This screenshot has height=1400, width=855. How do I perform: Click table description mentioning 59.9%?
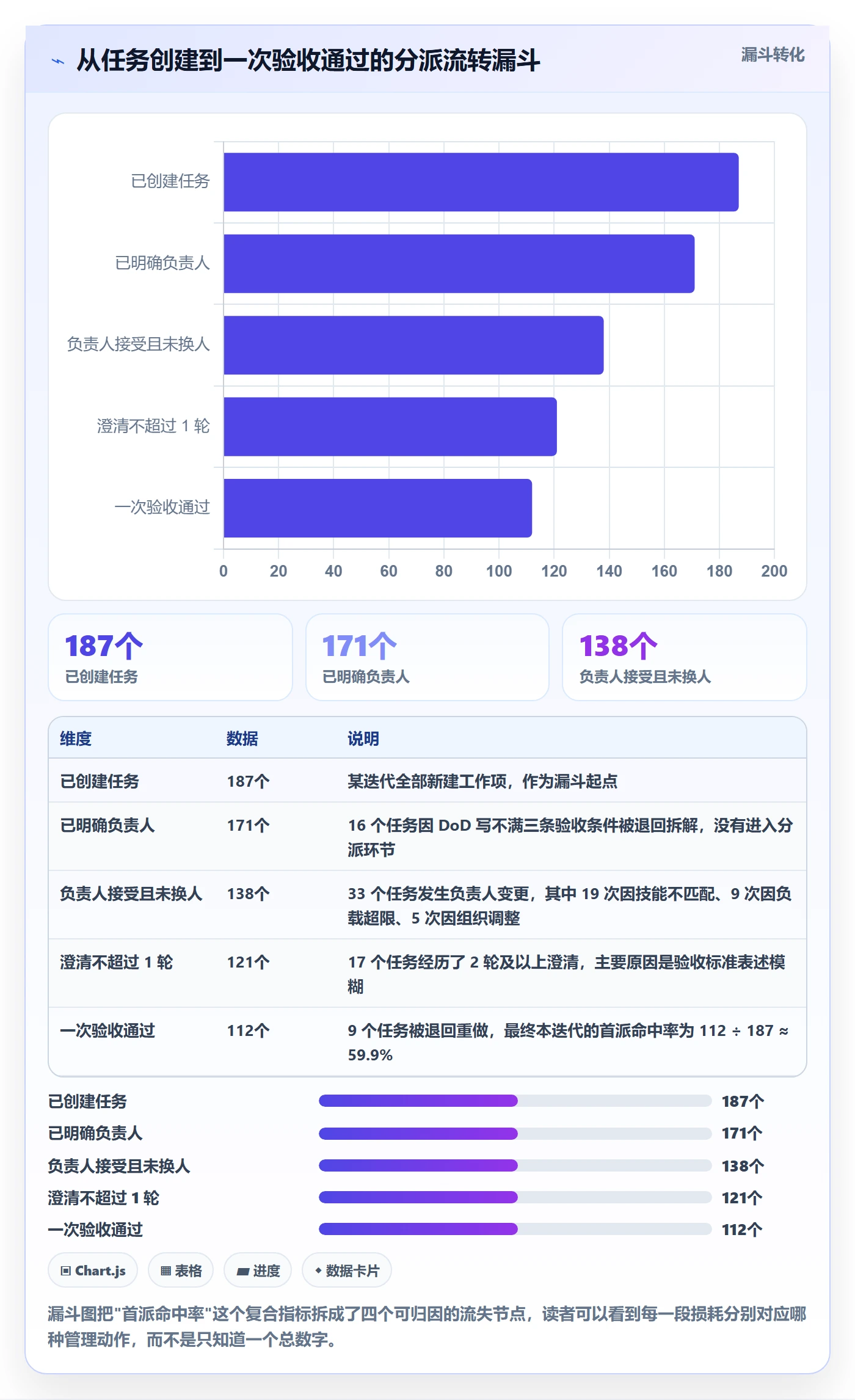point(568,1043)
